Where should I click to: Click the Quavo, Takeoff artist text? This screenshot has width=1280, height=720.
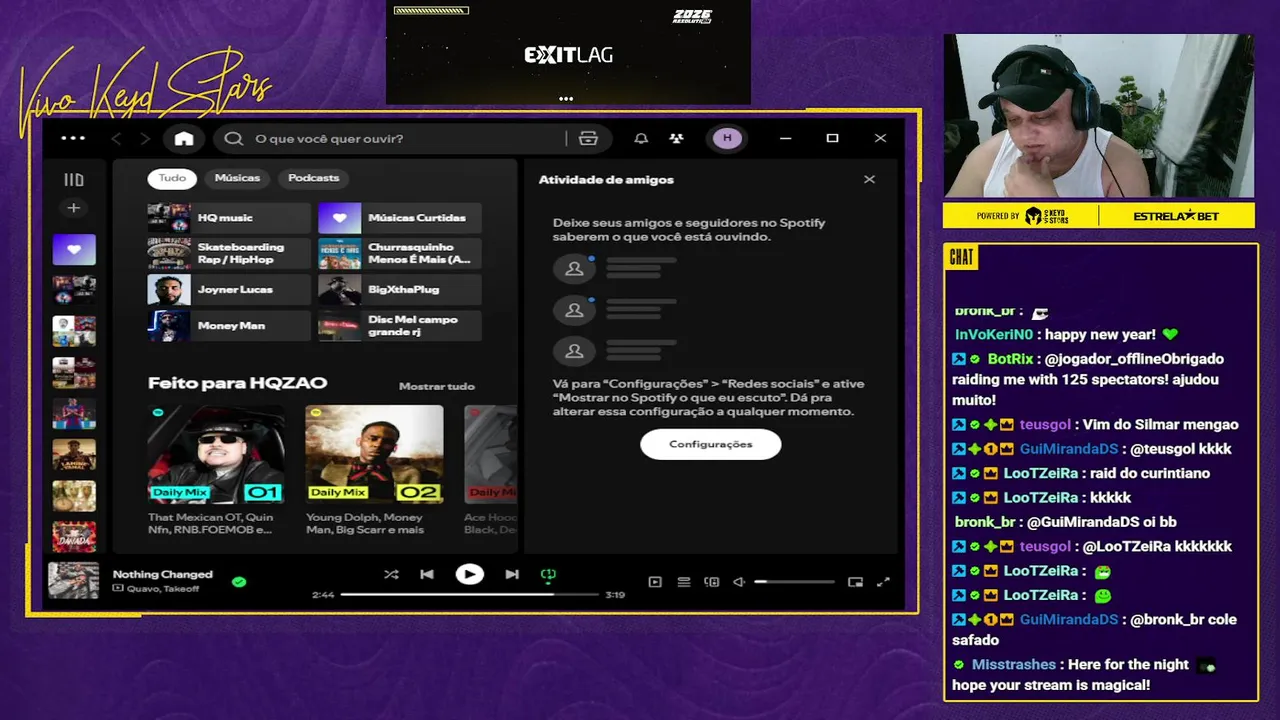point(162,589)
